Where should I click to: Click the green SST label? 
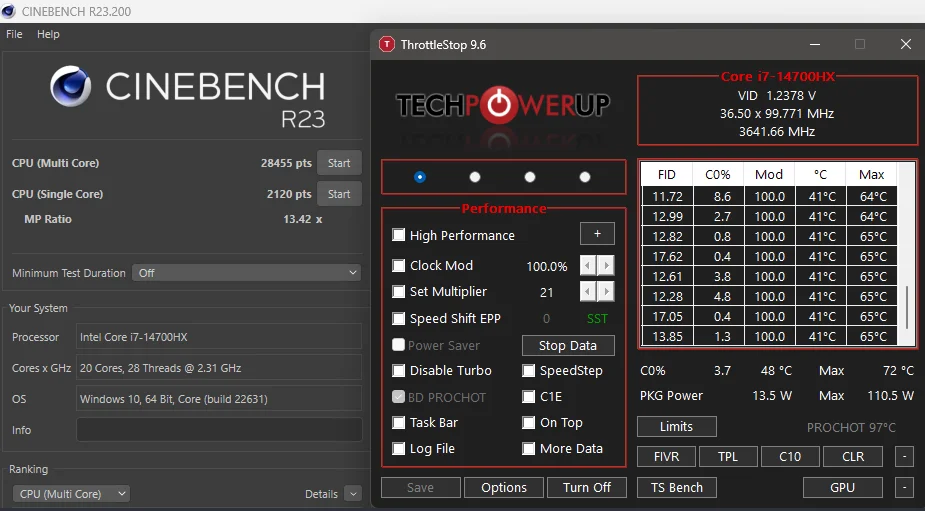pyautogui.click(x=597, y=319)
